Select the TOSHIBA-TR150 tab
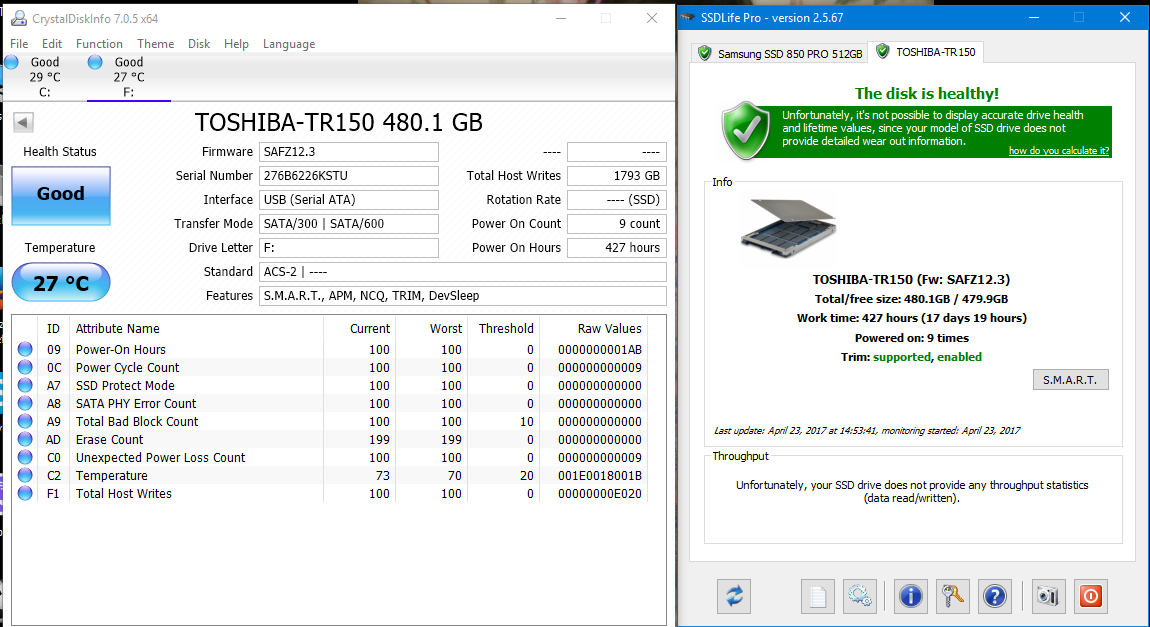Image resolution: width=1150 pixels, height=627 pixels. tap(926, 52)
